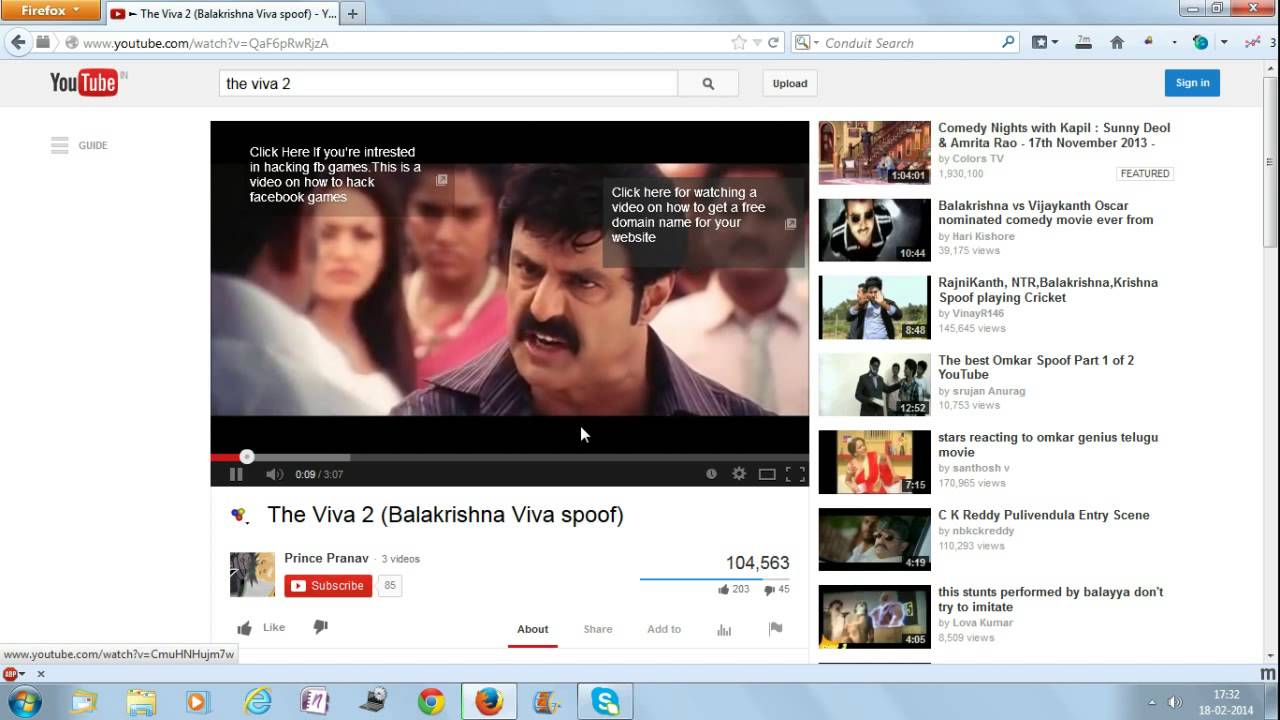Click the Conduit Search field

click(910, 43)
